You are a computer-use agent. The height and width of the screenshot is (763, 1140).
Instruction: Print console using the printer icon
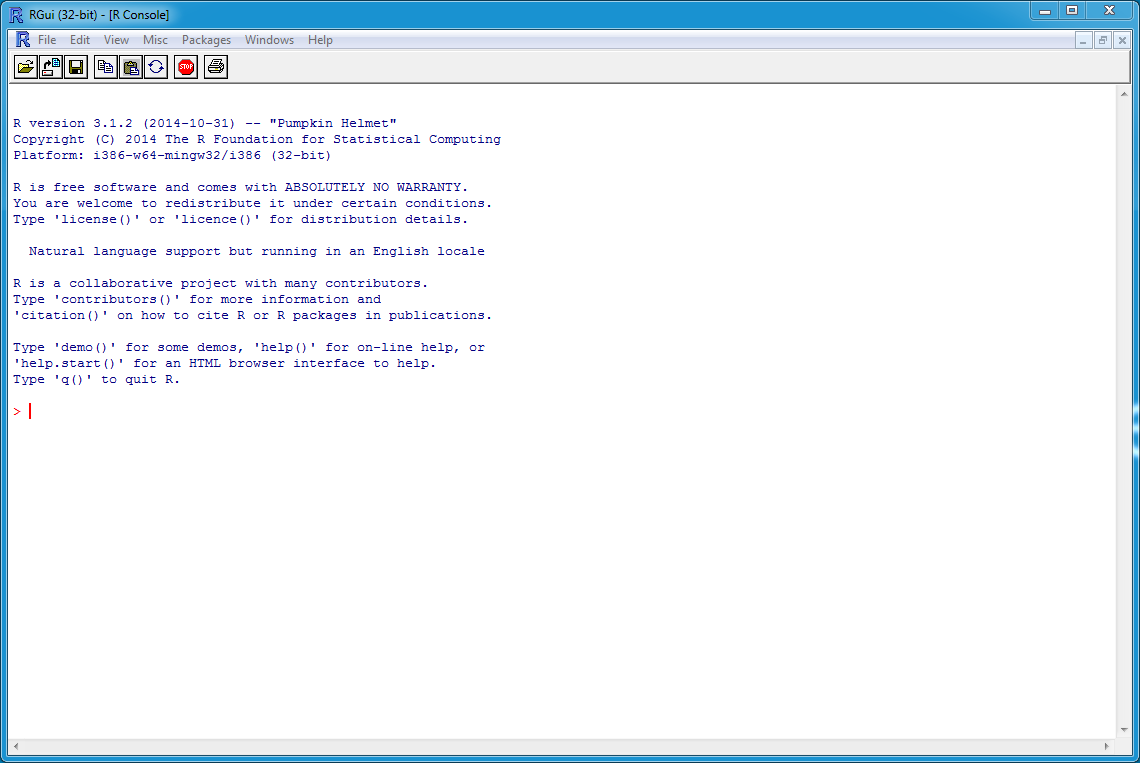[x=216, y=68]
